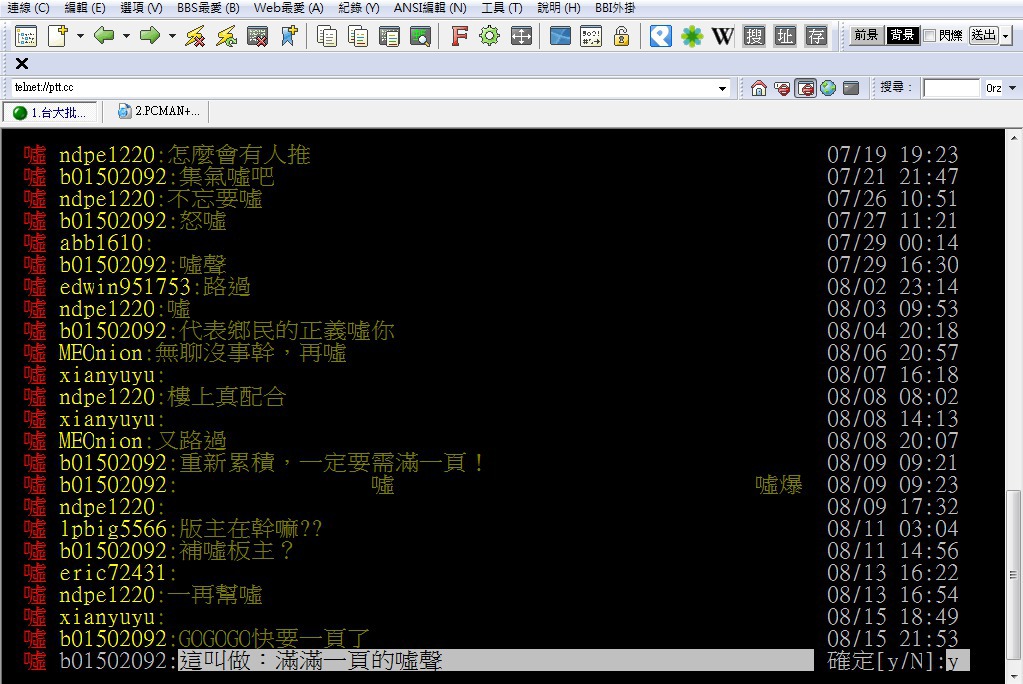Open the 工具 (T) menu
The height and width of the screenshot is (684, 1023).
(x=502, y=8)
